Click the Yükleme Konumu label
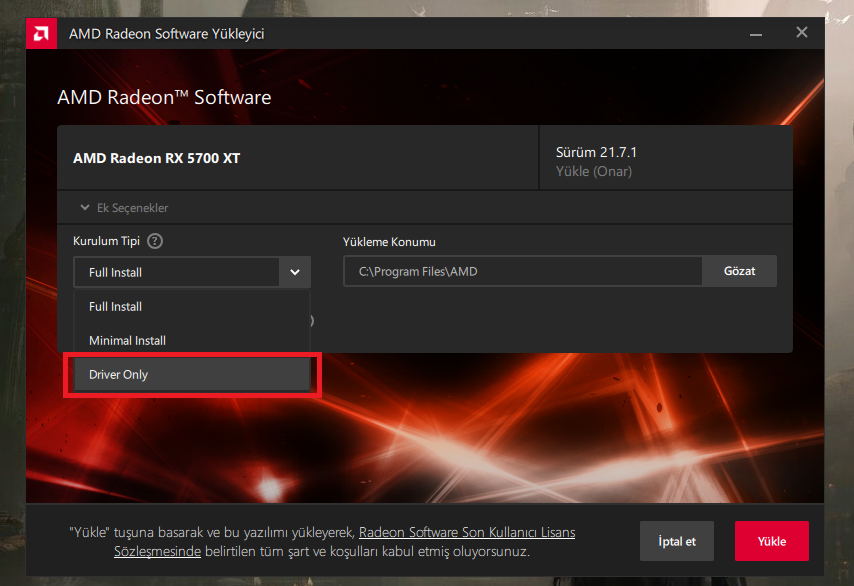Viewport: 854px width, 586px height. (x=389, y=242)
